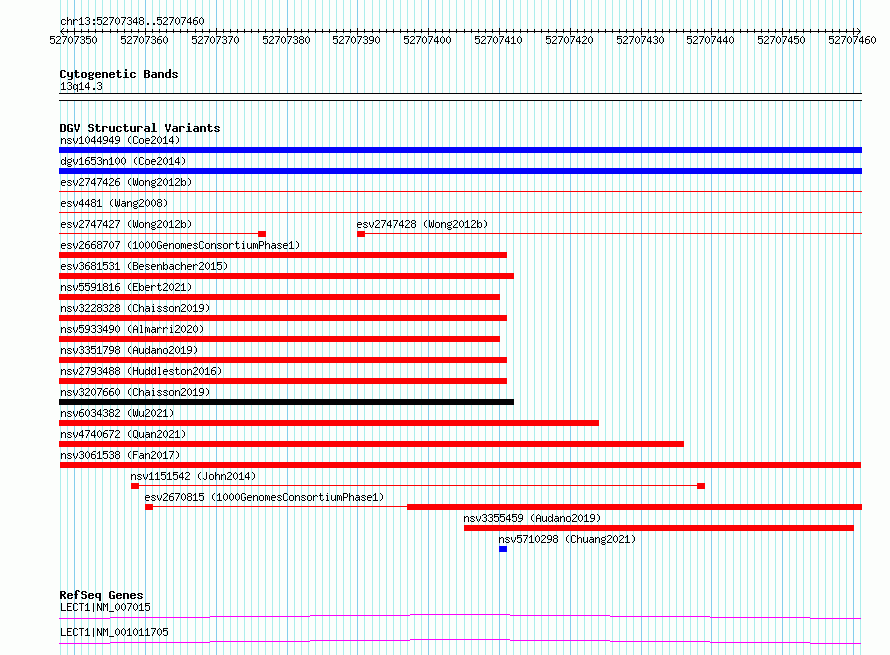Open the nsv5710298 (Chuang2021) label
The height and width of the screenshot is (655, 890).
[x=567, y=539]
